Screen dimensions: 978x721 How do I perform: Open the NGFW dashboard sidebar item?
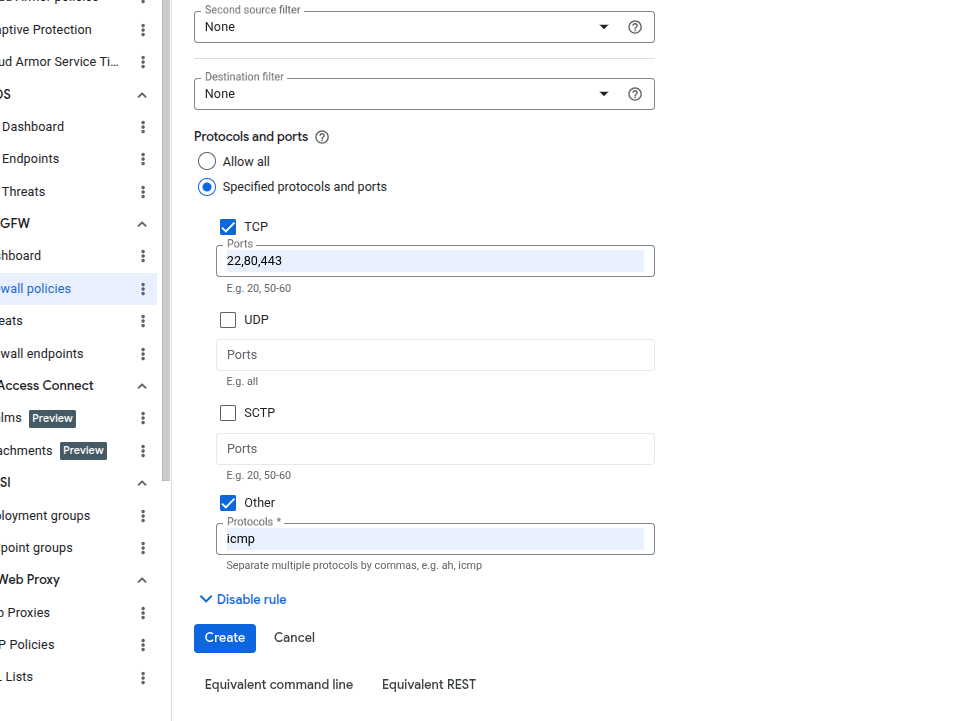21,256
